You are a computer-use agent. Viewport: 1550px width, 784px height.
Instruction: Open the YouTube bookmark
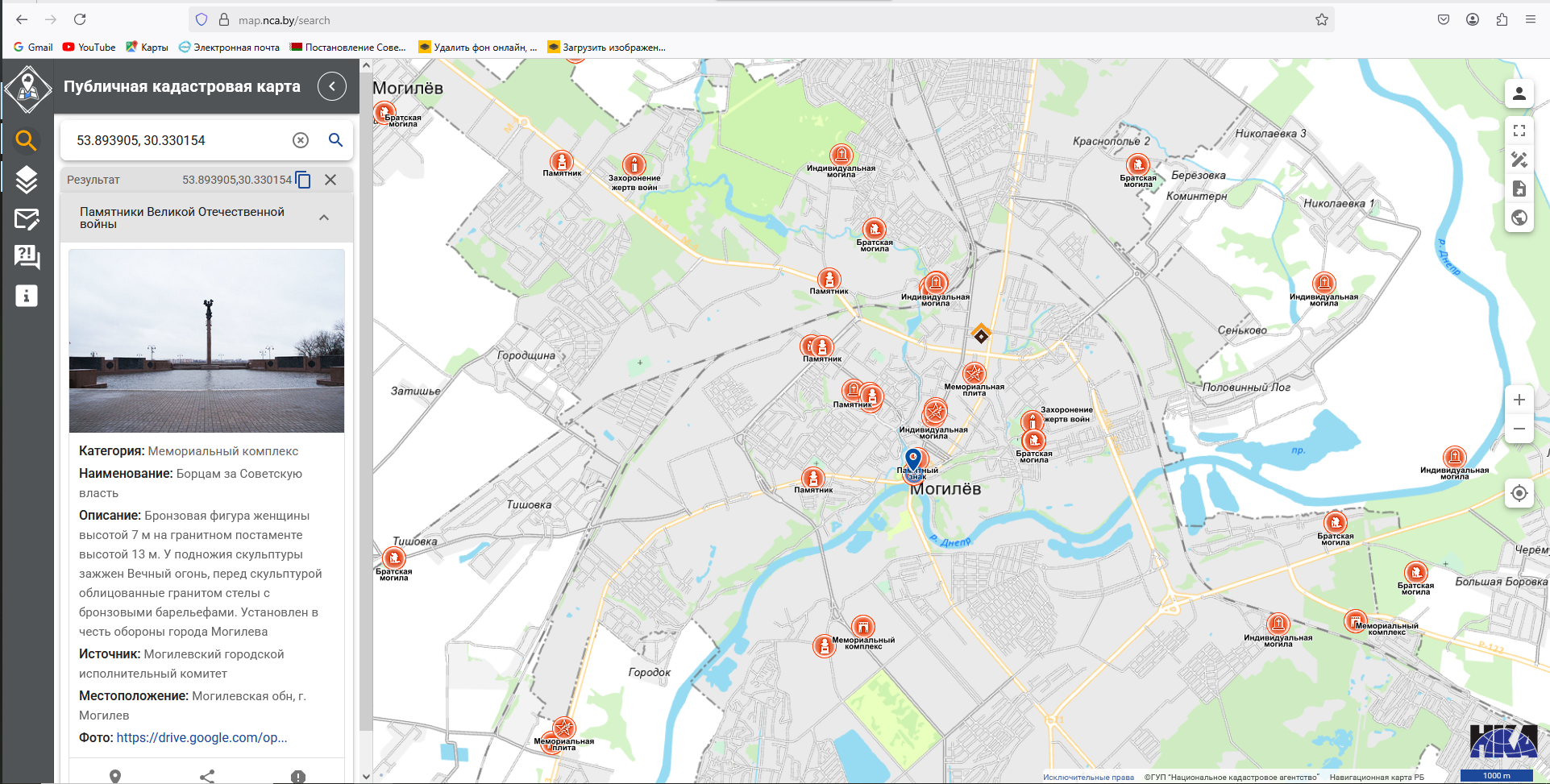(x=89, y=48)
